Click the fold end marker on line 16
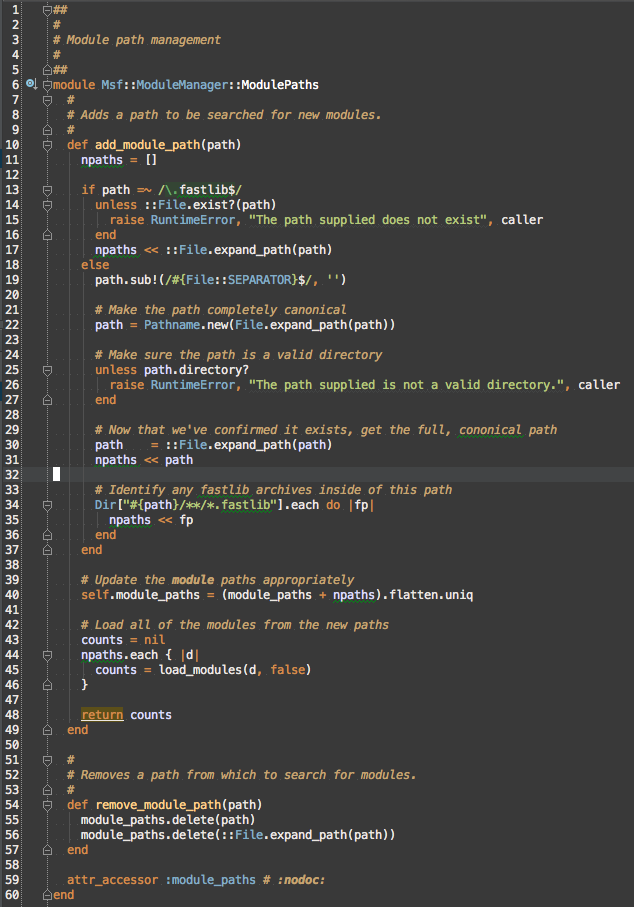Viewport: 634px width, 907px height. point(47,235)
